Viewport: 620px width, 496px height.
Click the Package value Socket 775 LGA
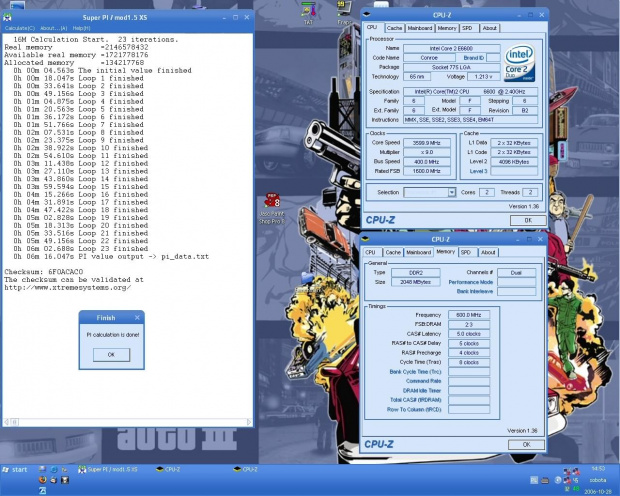(451, 67)
